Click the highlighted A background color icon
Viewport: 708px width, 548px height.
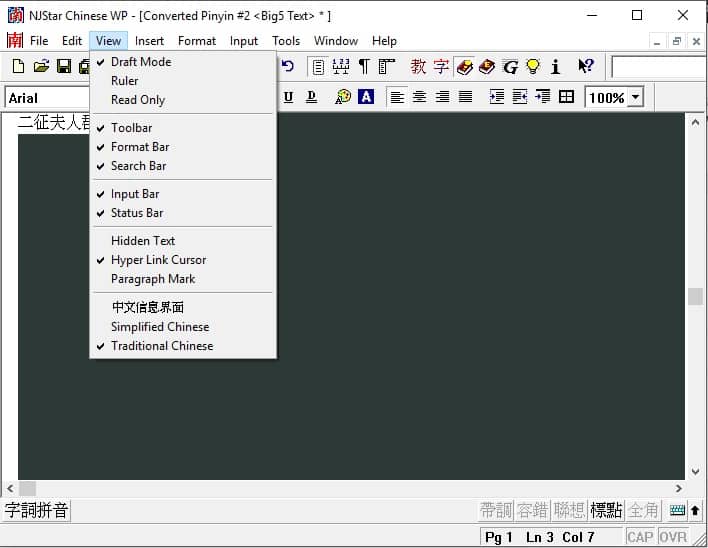(366, 97)
